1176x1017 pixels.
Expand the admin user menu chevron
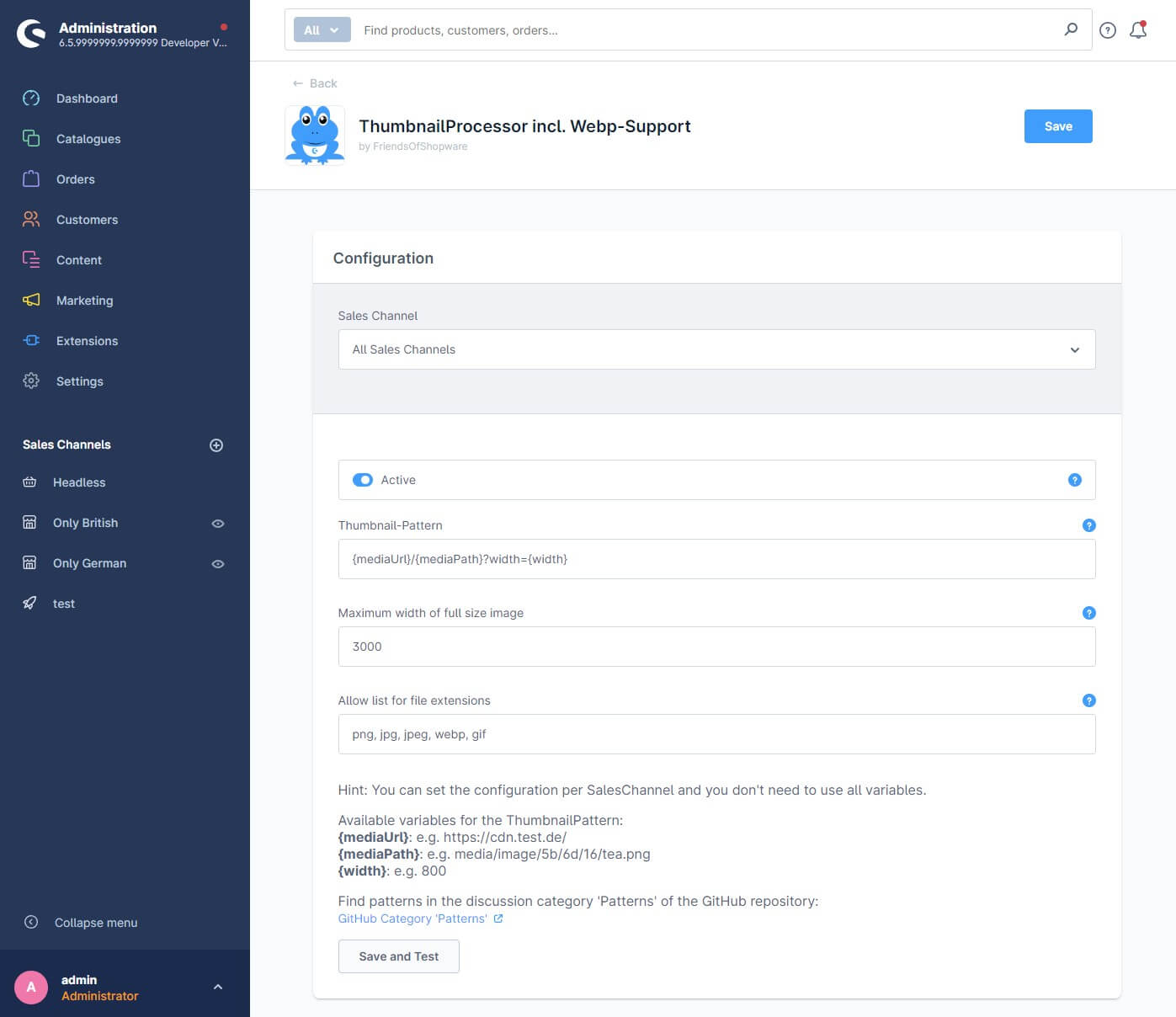(x=218, y=987)
